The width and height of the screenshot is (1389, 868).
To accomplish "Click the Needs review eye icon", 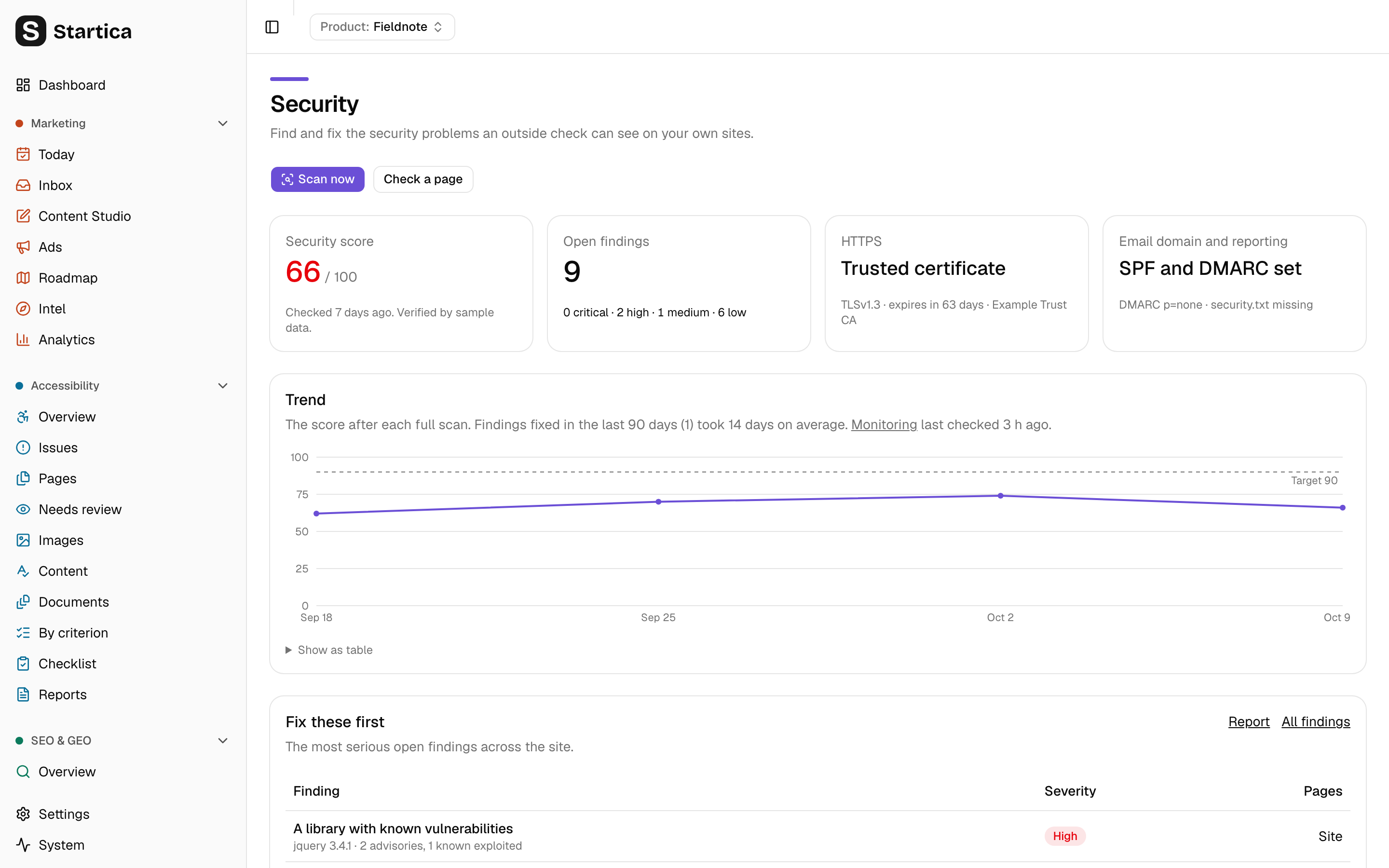I will [23, 509].
